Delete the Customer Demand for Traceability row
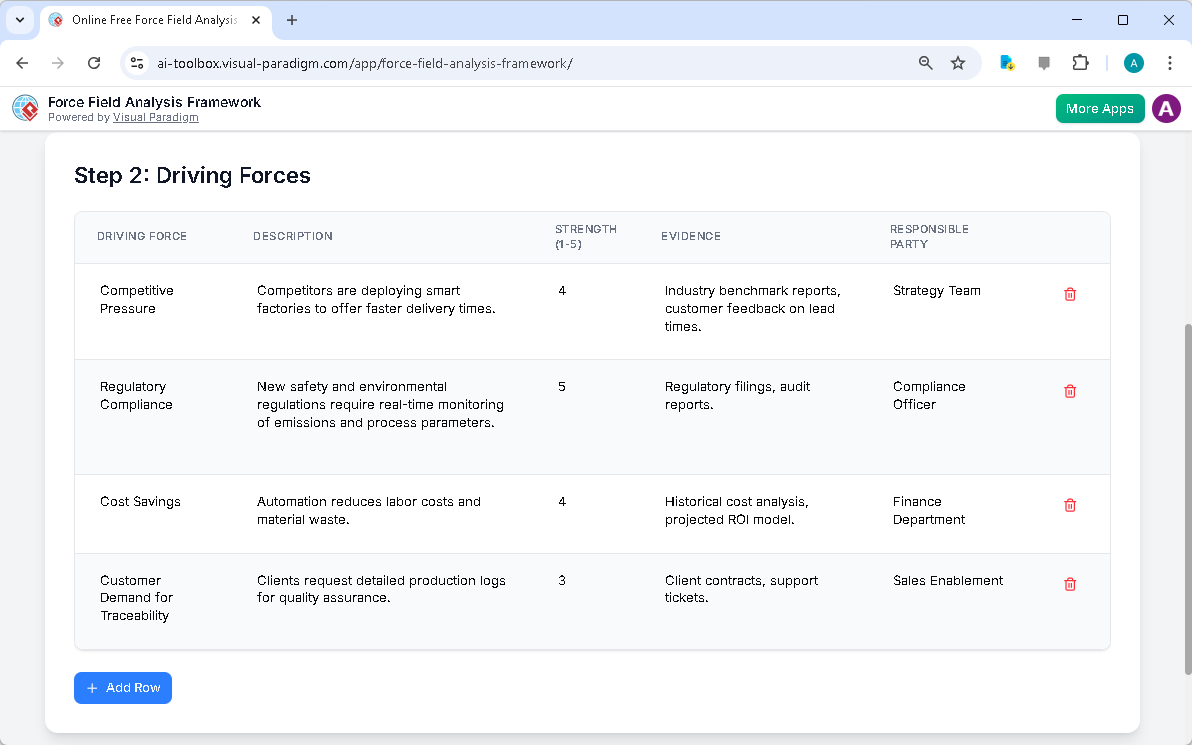Image resolution: width=1192 pixels, height=745 pixels. click(x=1069, y=583)
